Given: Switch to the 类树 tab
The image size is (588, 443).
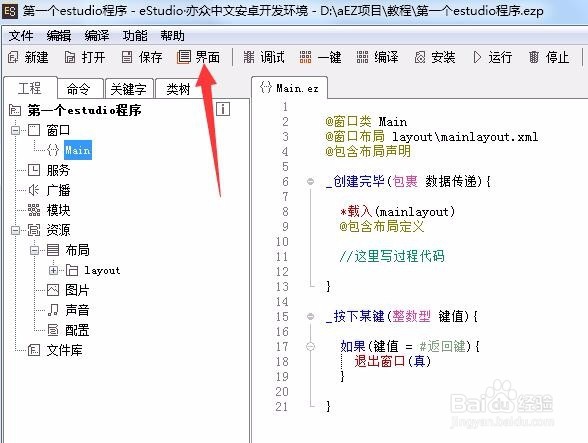Looking at the screenshot, I should (x=178, y=89).
